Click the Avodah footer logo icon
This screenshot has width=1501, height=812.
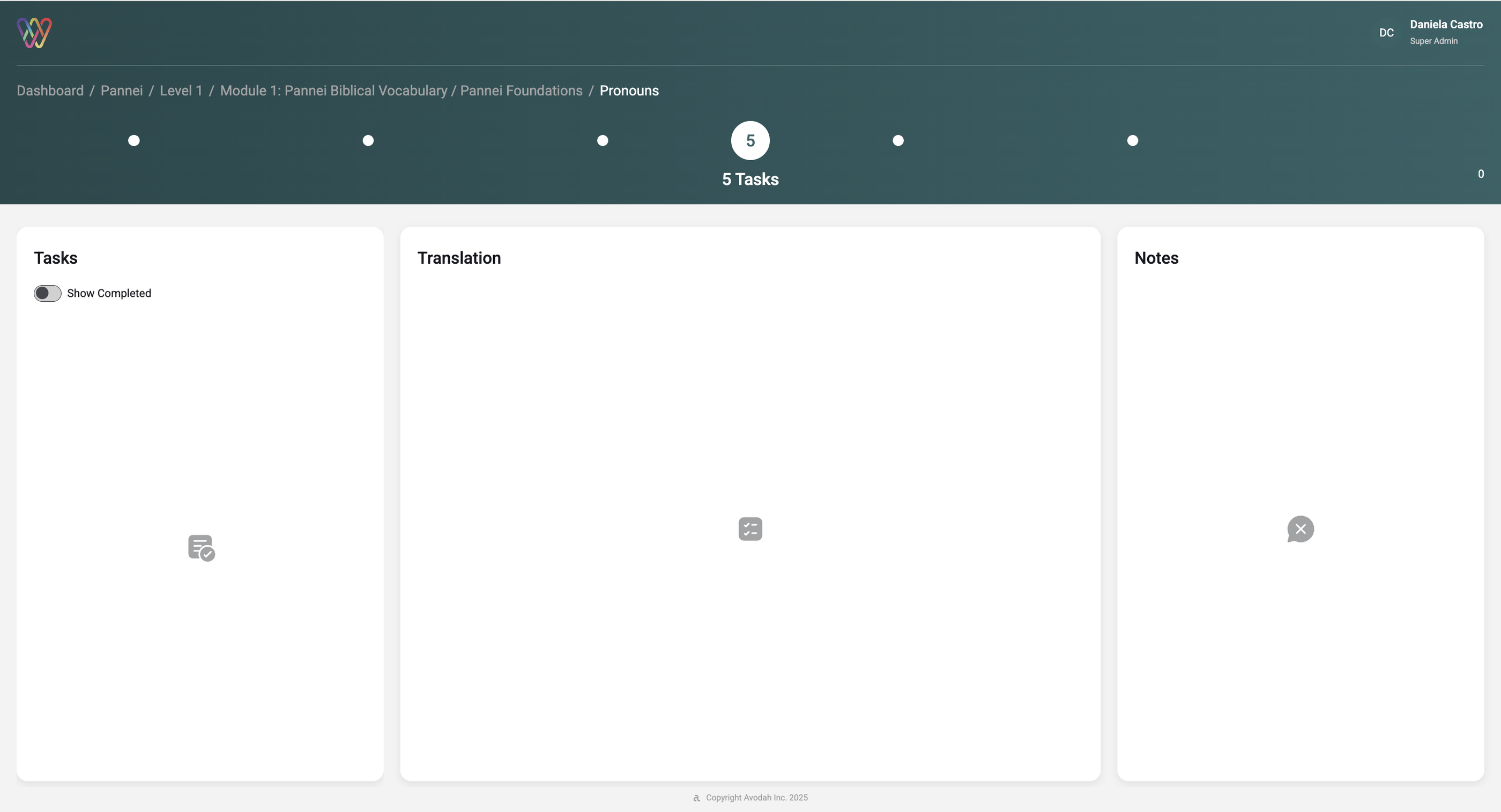(x=696, y=798)
